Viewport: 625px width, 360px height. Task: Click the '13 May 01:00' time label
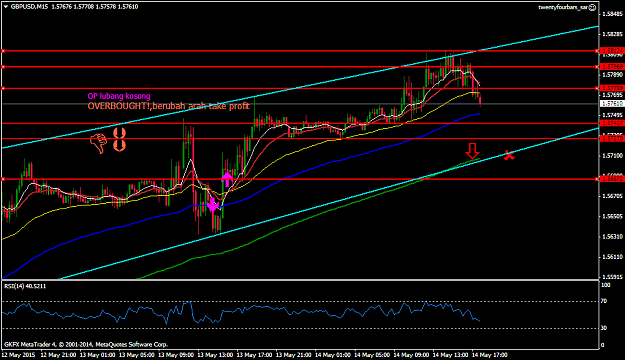(98, 354)
